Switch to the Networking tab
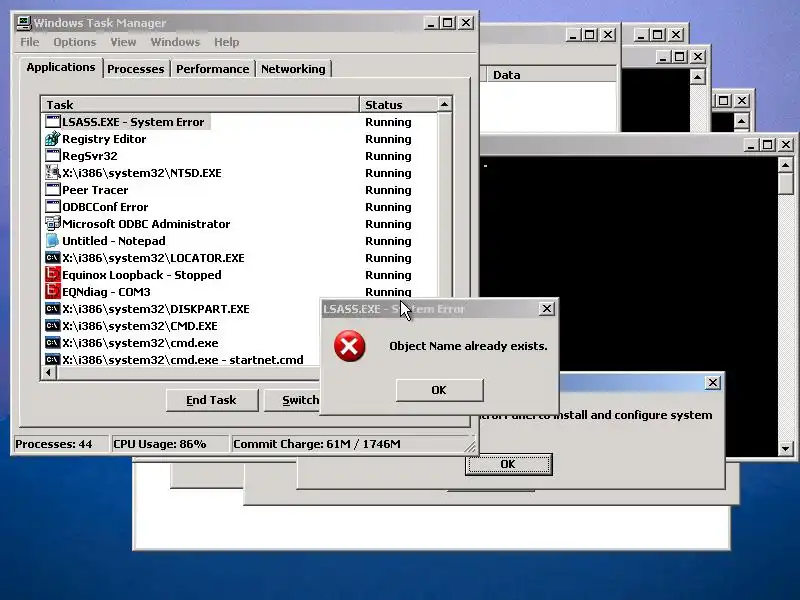 pos(293,69)
